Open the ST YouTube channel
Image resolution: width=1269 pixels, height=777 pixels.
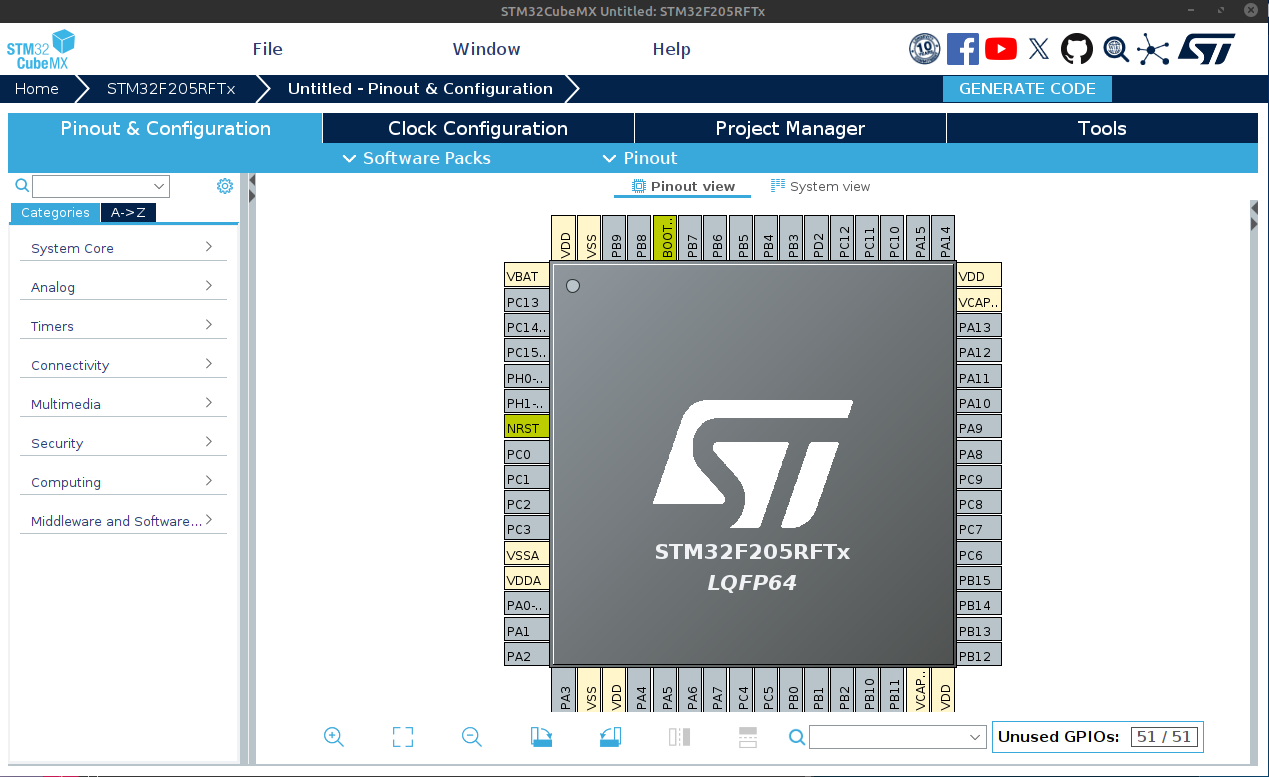coord(1000,48)
